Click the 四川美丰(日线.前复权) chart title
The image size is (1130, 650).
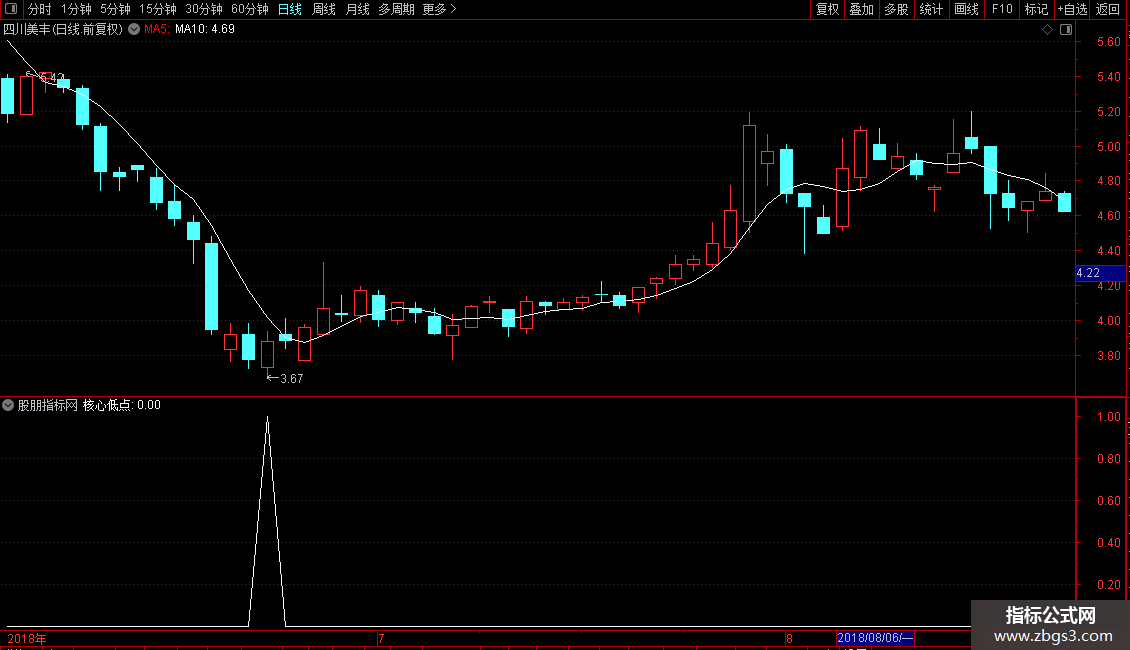click(63, 29)
